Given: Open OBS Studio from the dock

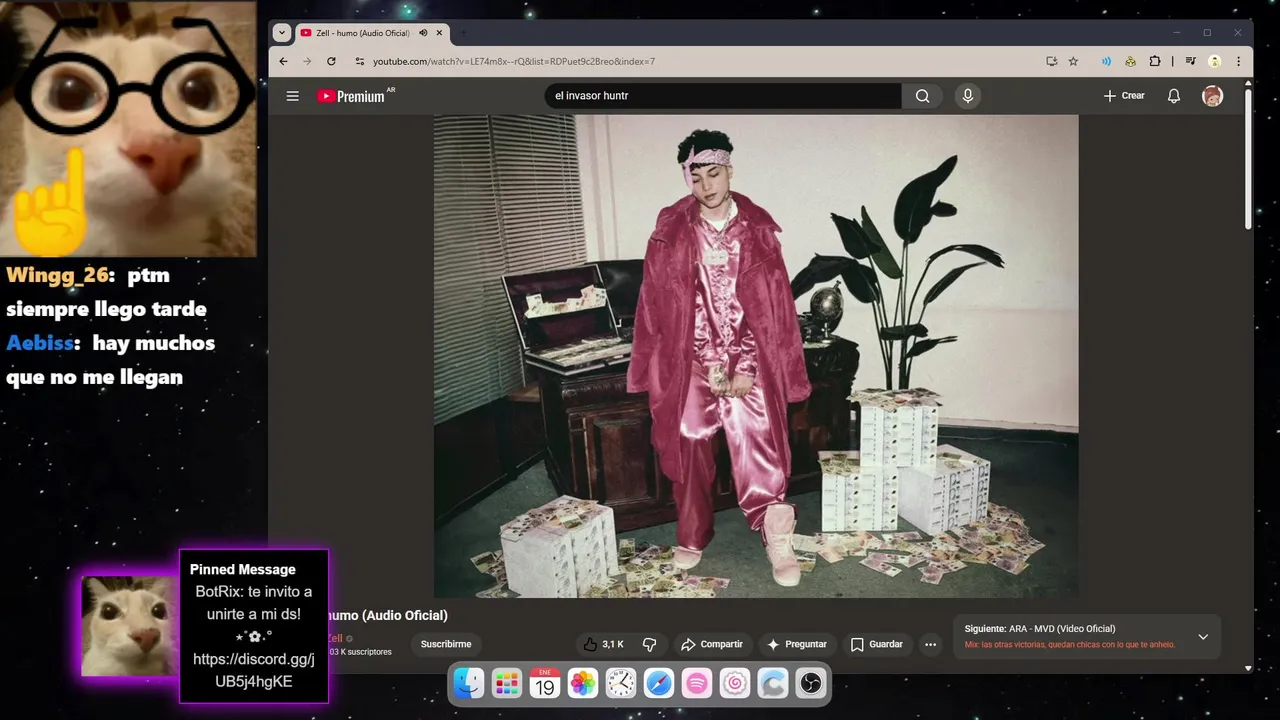Looking at the screenshot, I should click(811, 684).
